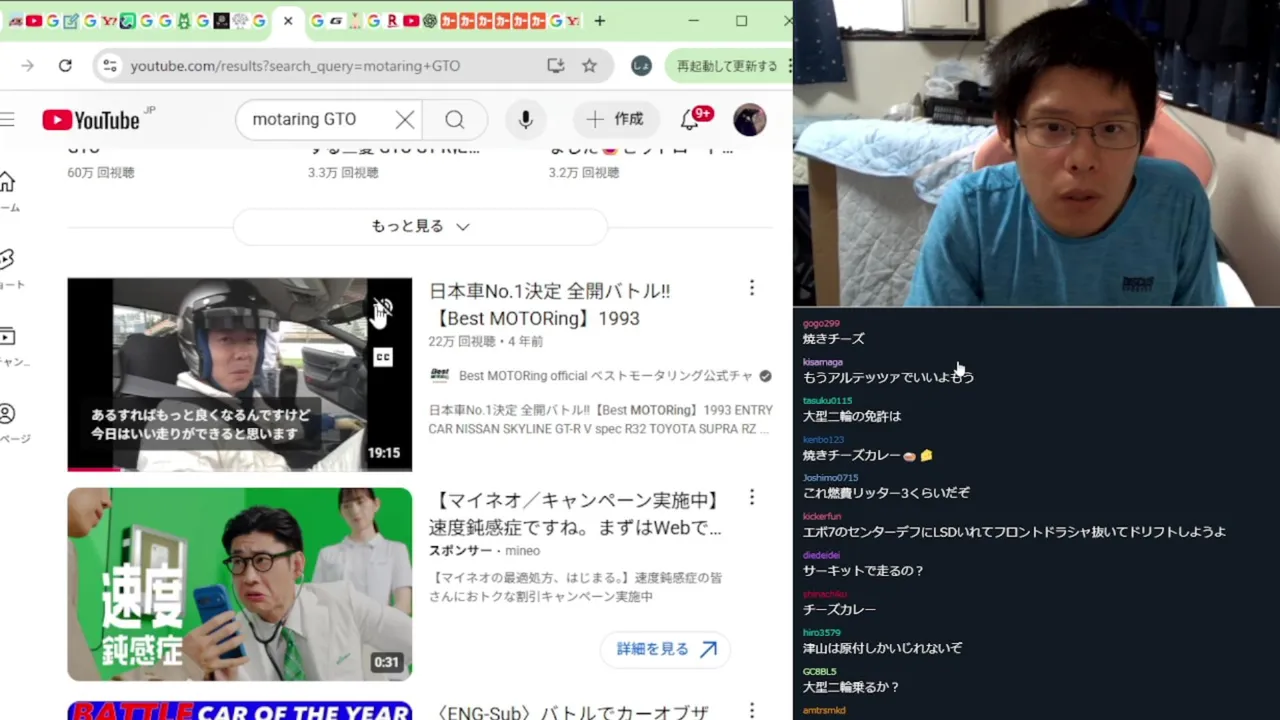View site information icon in address bar
The width and height of the screenshot is (1280, 720).
pos(110,66)
